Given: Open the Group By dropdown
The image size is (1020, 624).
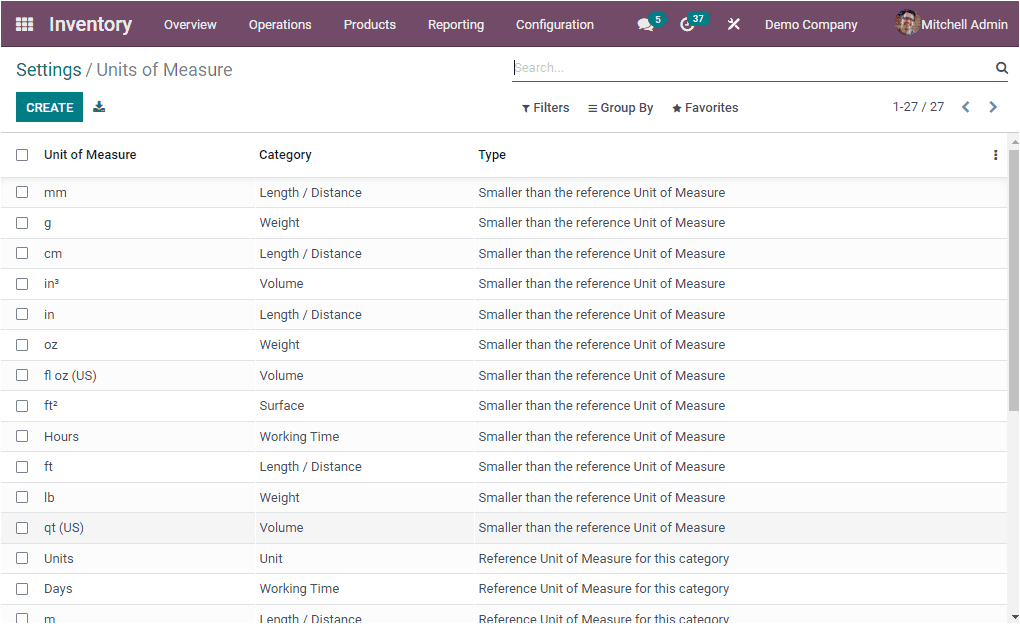Looking at the screenshot, I should click(x=620, y=107).
